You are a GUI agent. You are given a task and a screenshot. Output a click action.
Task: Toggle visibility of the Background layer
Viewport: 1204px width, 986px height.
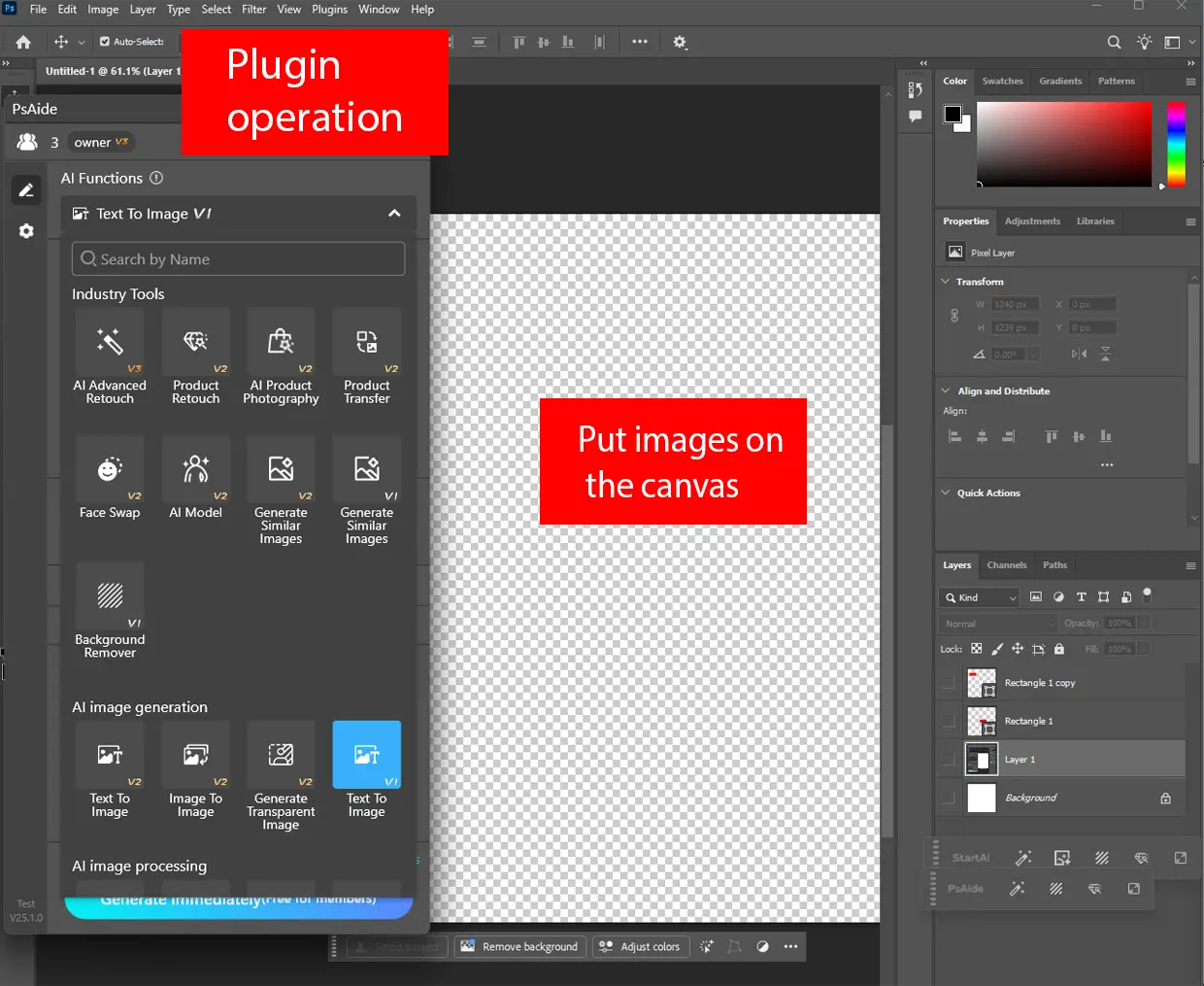(949, 798)
